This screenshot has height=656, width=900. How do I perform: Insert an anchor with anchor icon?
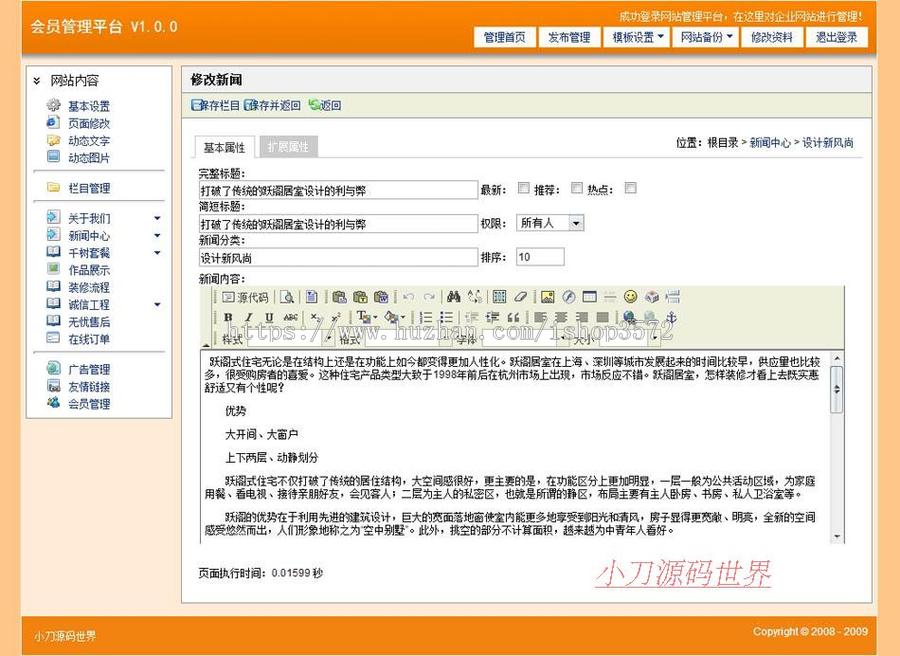point(671,317)
